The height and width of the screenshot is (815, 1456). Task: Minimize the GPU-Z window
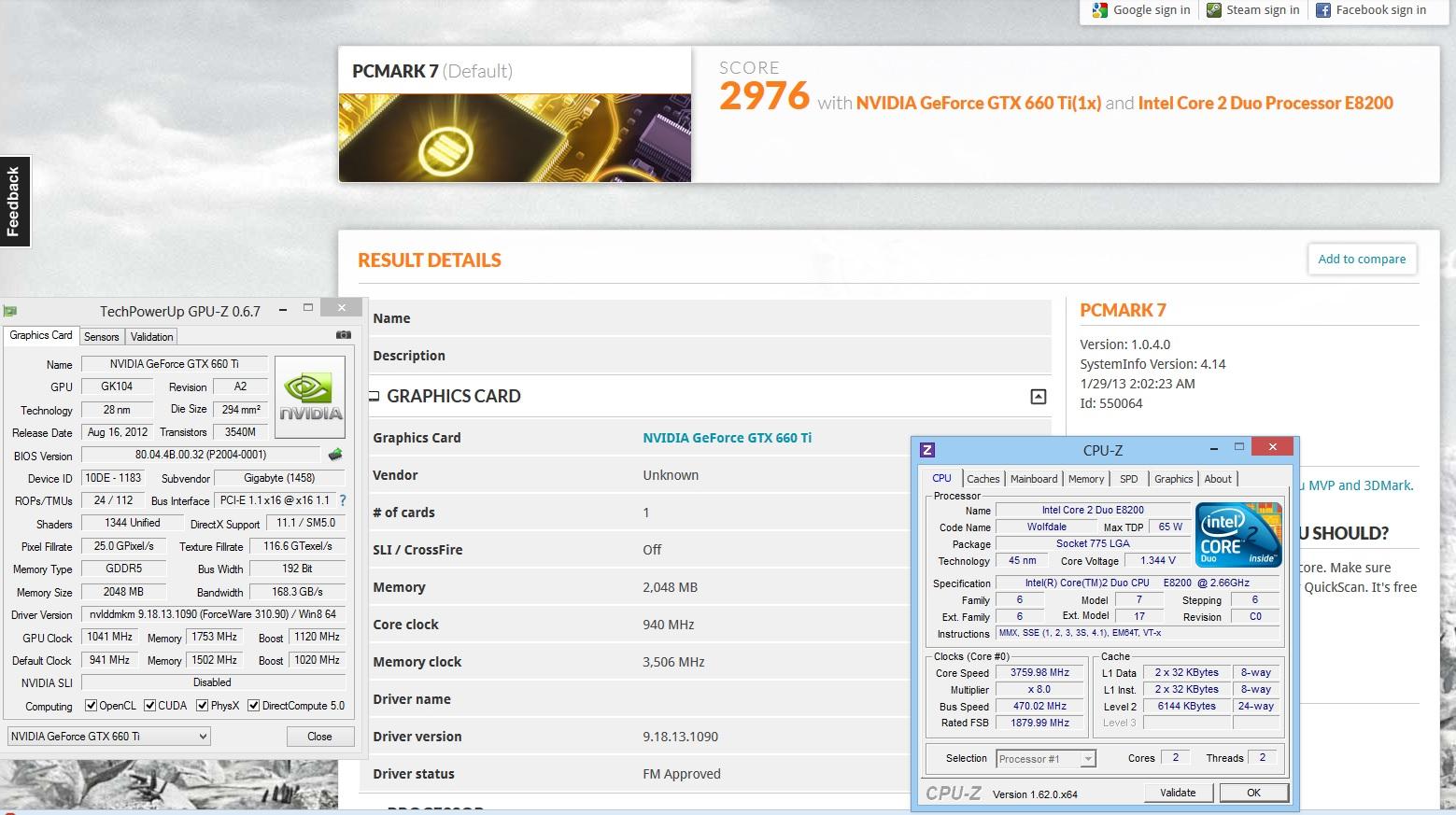point(283,311)
